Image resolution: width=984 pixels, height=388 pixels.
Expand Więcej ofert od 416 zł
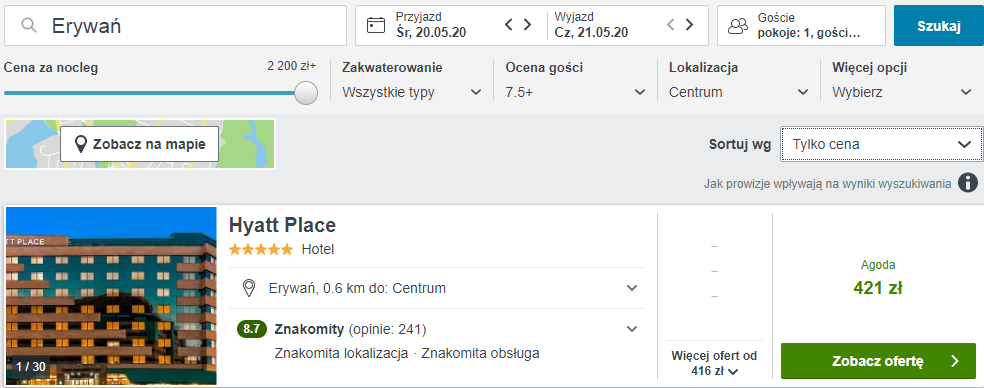tap(714, 363)
